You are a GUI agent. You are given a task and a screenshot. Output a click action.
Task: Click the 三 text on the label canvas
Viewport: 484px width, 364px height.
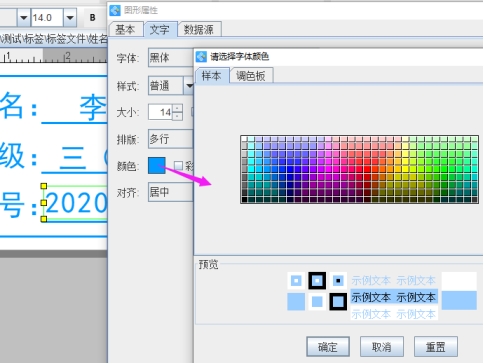[x=72, y=157]
